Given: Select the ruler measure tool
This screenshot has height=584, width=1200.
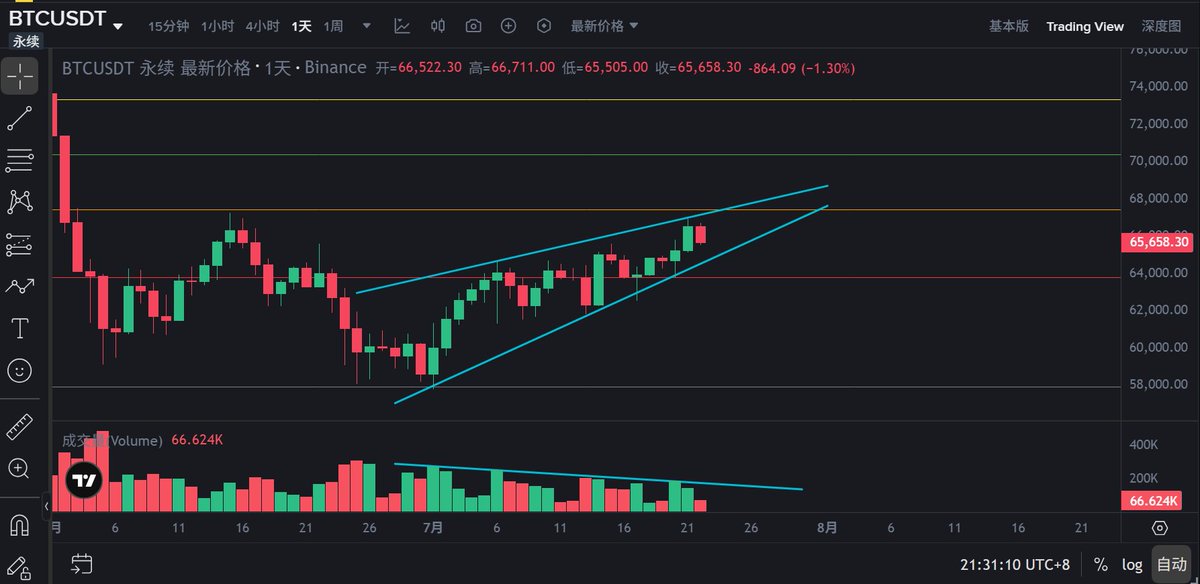Looking at the screenshot, I should 19,427.
